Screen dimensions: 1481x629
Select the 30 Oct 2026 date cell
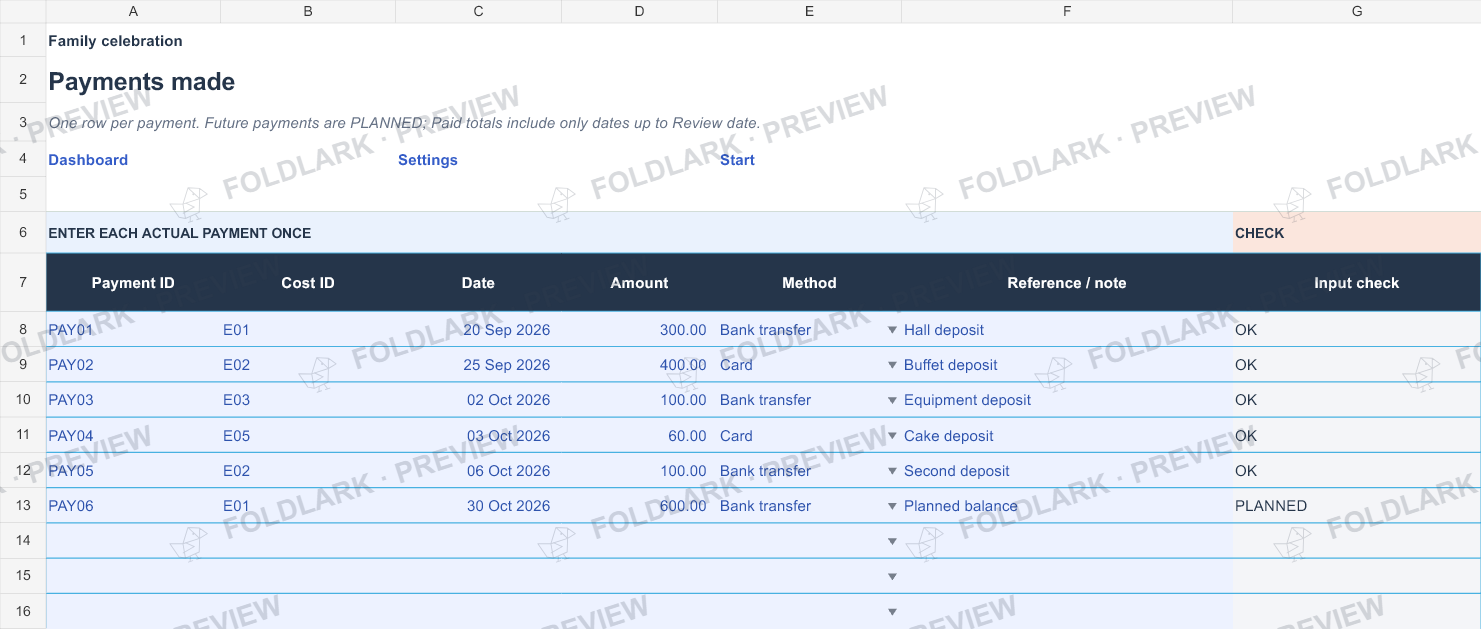[478, 506]
